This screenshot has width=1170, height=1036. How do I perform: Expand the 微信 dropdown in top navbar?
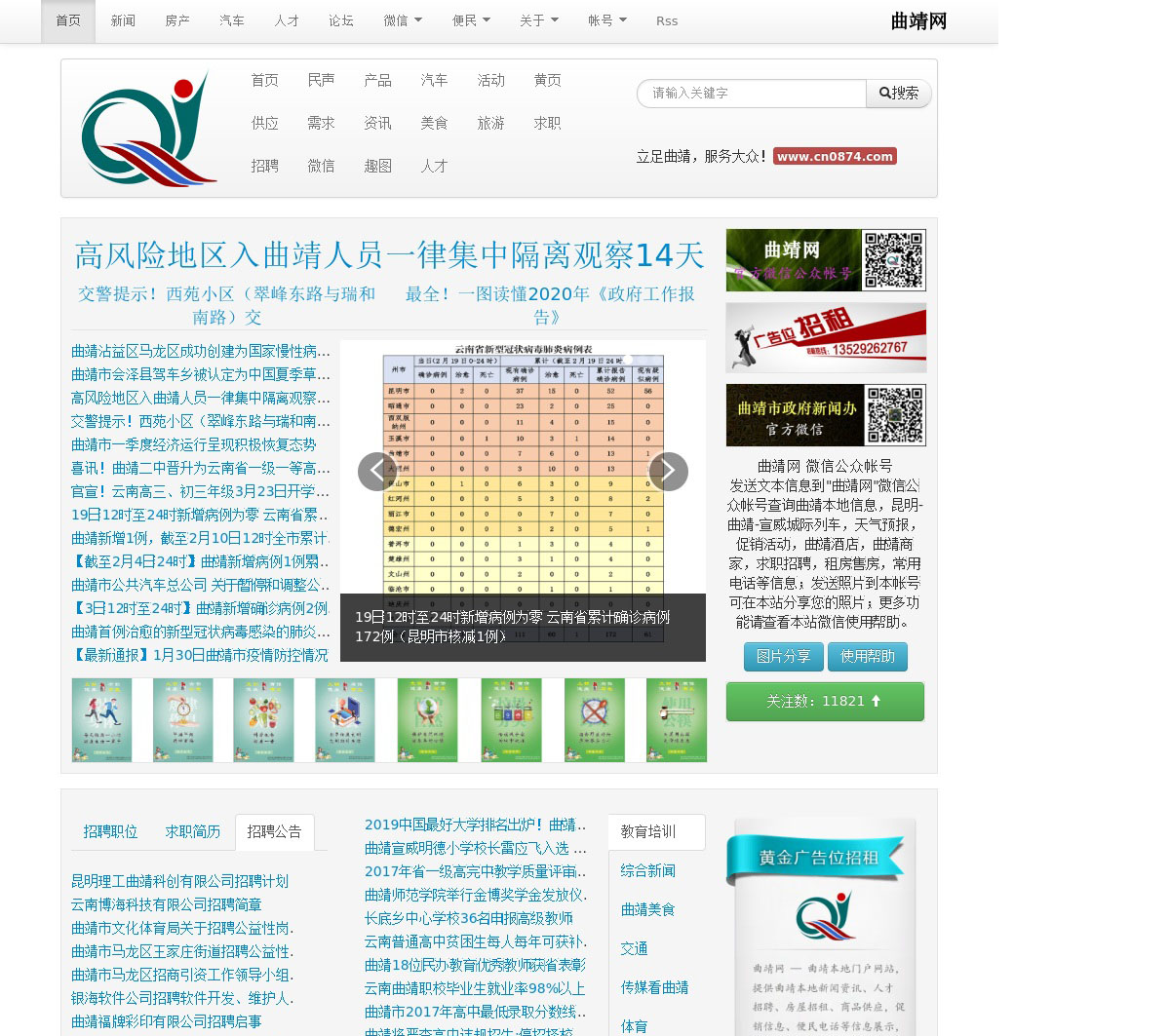click(403, 20)
